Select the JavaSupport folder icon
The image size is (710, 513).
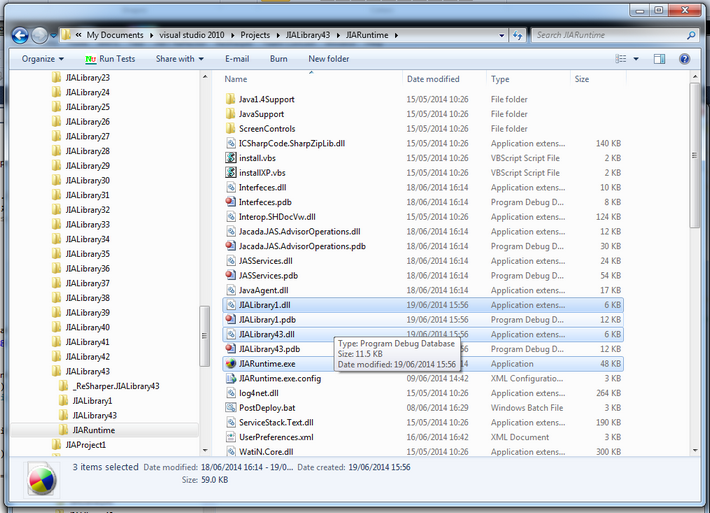[x=230, y=114]
